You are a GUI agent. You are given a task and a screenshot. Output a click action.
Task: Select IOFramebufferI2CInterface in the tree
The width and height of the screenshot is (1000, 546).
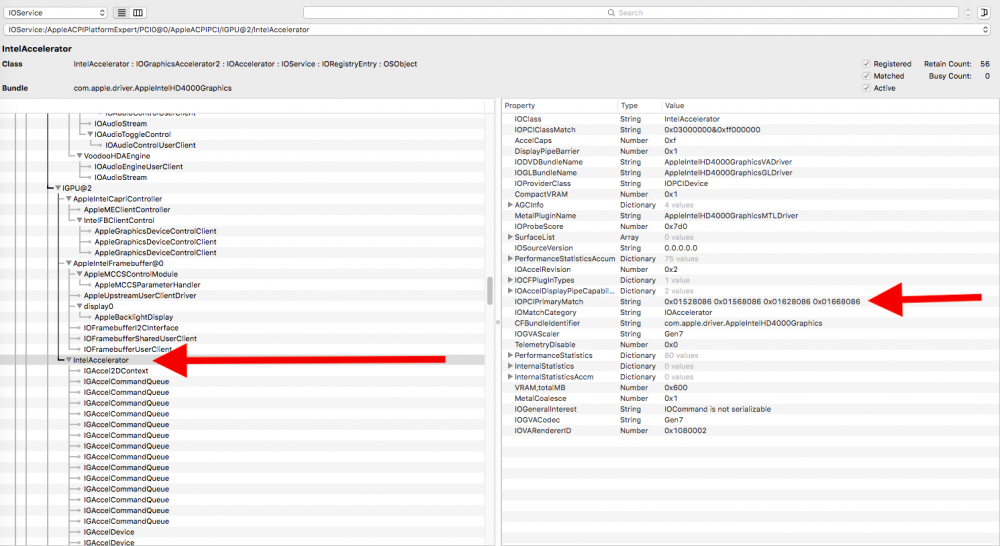pyautogui.click(x=131, y=328)
